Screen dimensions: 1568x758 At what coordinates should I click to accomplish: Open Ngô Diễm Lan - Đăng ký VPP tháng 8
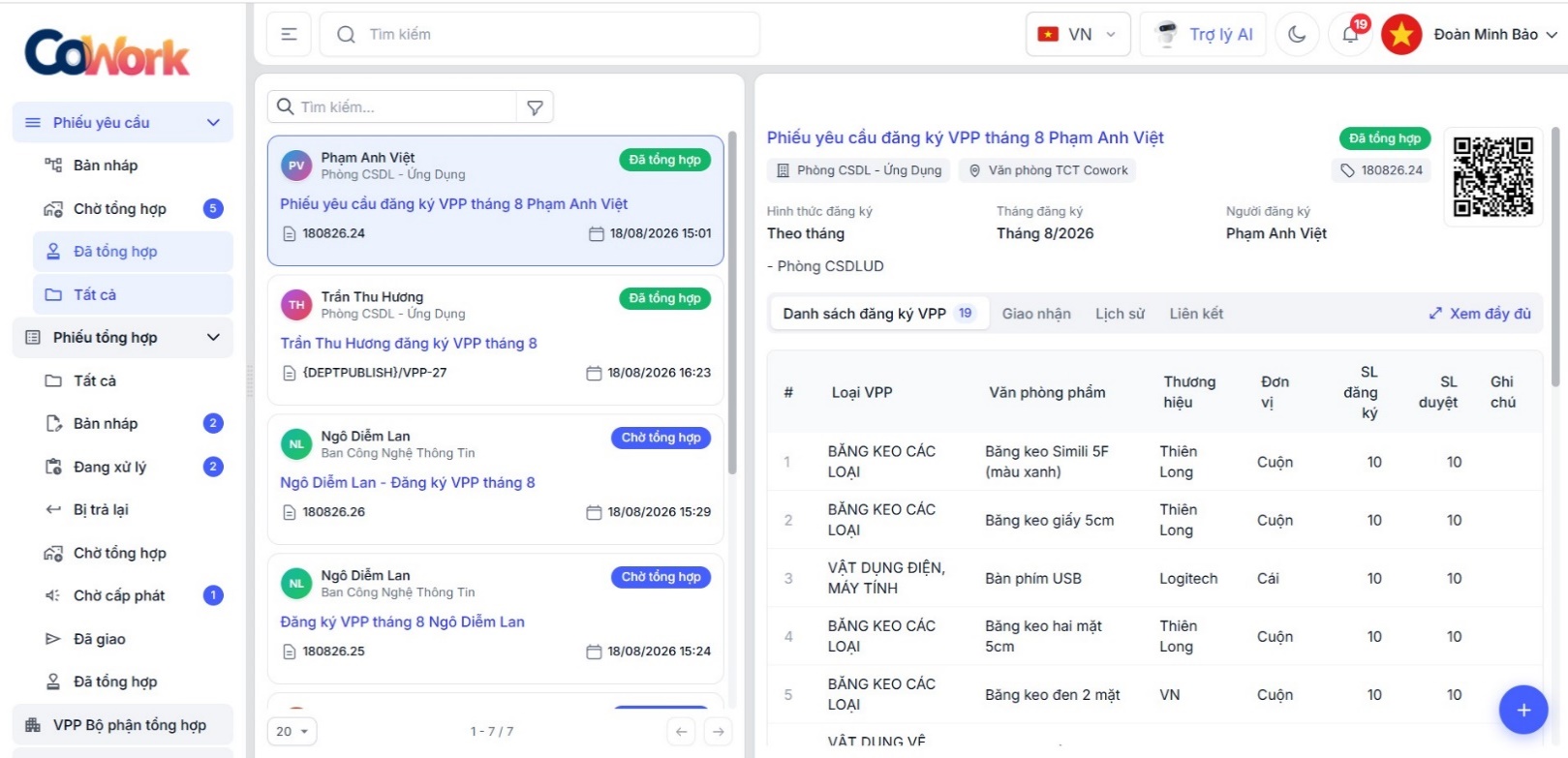pos(408,483)
